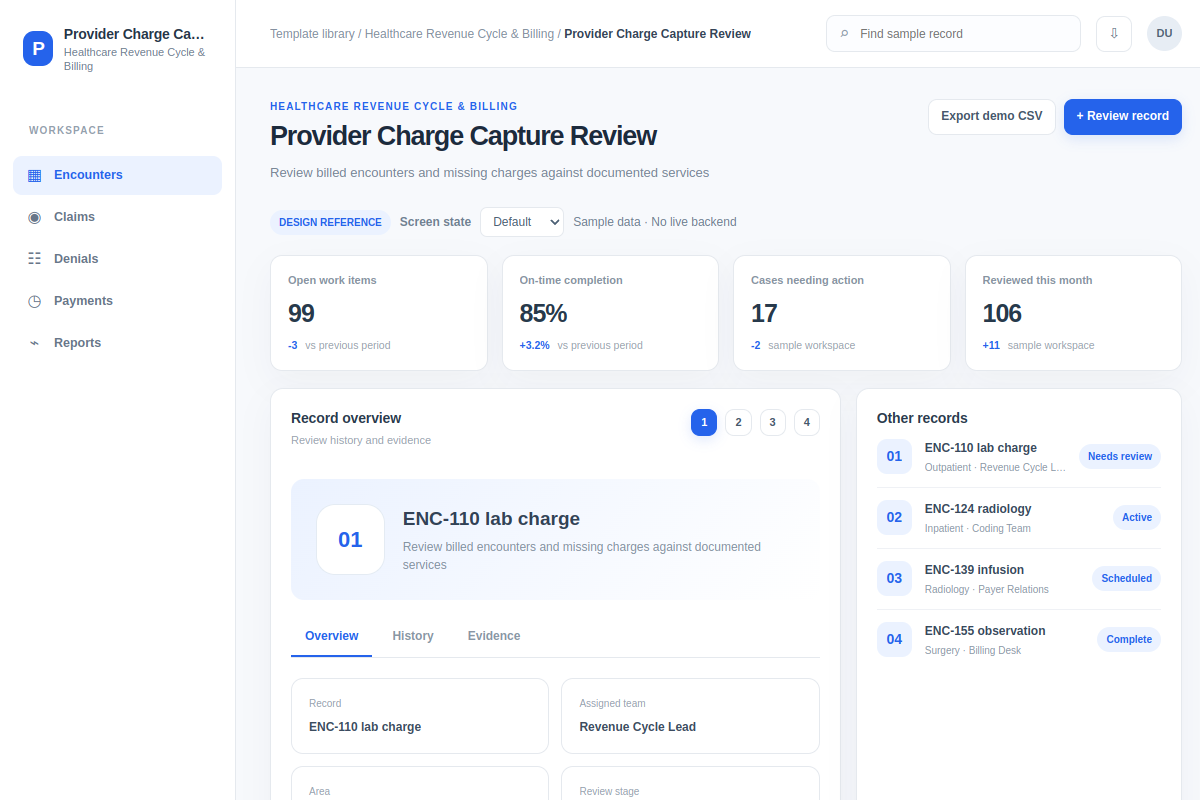This screenshot has width=1200, height=800.
Task: Click the Review stage field label
Action: (x=609, y=791)
